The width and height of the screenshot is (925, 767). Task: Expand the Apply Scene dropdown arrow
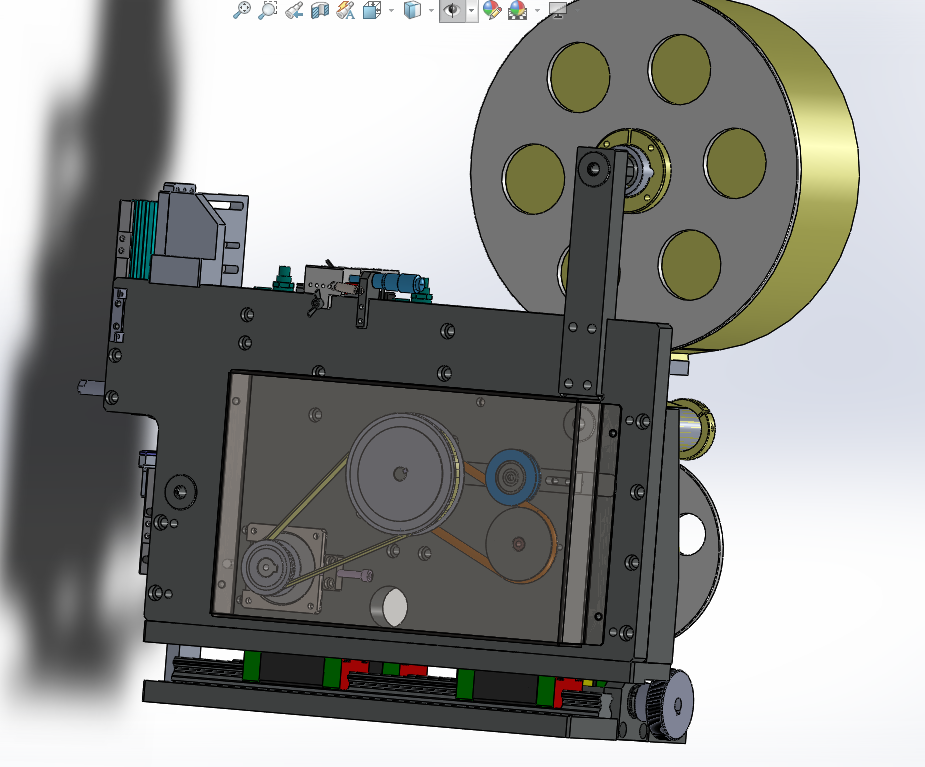537,10
